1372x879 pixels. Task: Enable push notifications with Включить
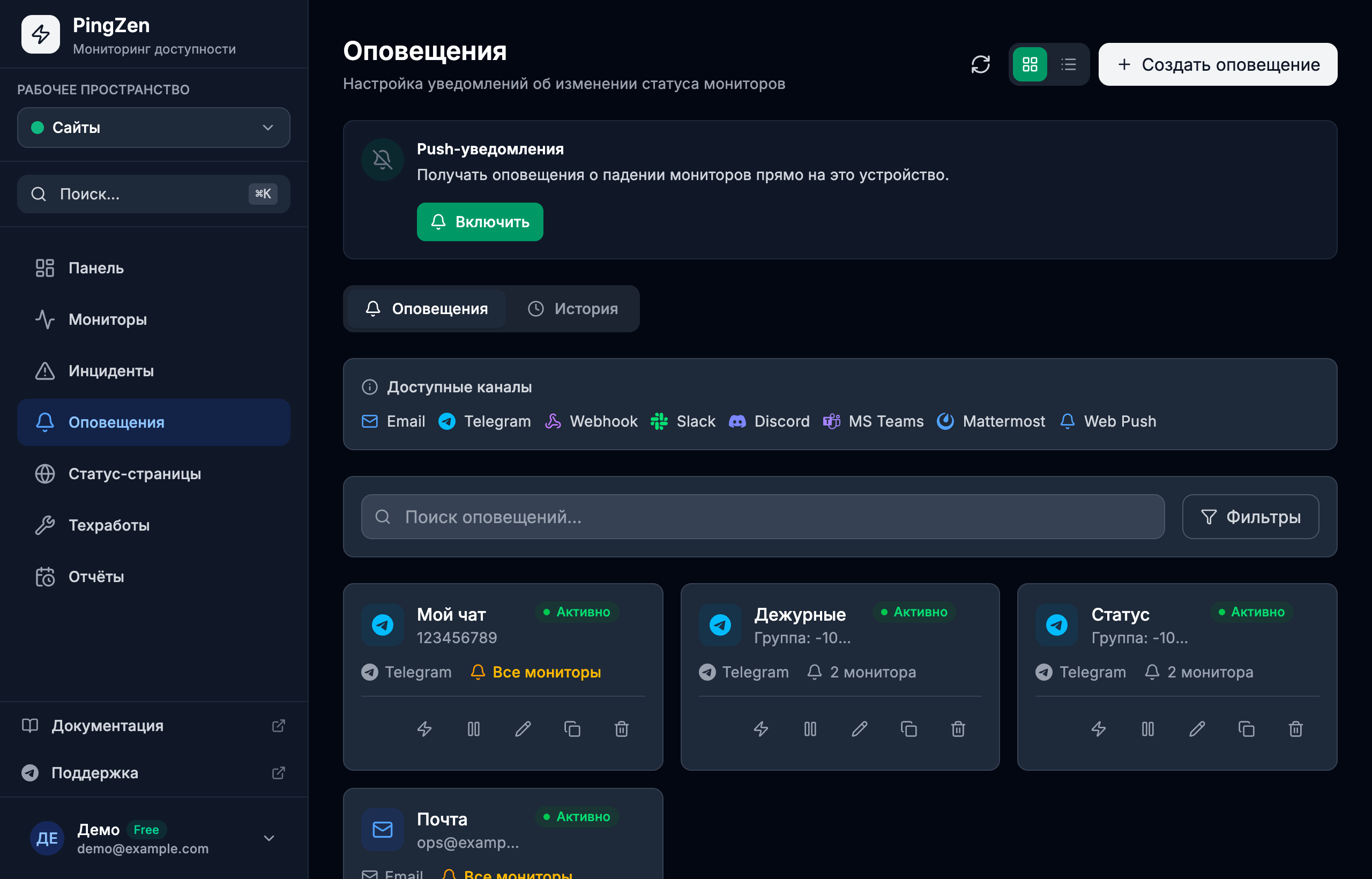pyautogui.click(x=480, y=222)
